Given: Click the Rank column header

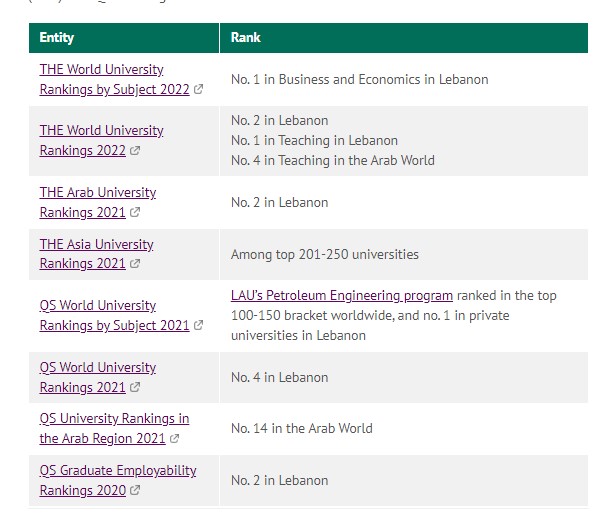Looking at the screenshot, I should pyautogui.click(x=246, y=37).
